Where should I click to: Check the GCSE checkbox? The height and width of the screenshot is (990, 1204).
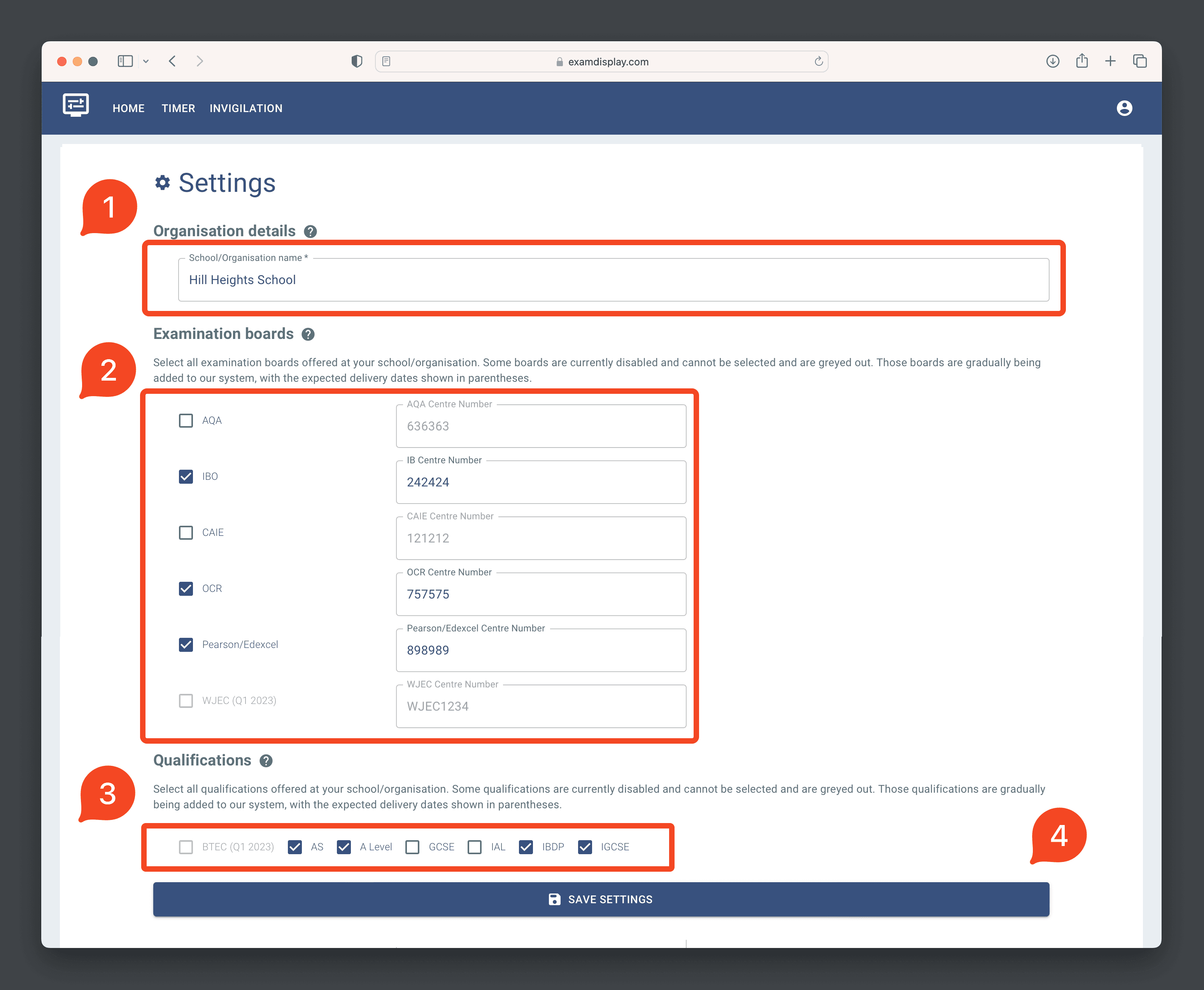click(412, 847)
